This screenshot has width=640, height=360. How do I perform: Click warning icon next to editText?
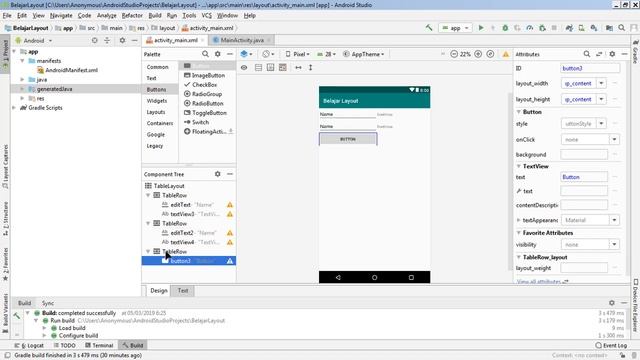point(230,205)
